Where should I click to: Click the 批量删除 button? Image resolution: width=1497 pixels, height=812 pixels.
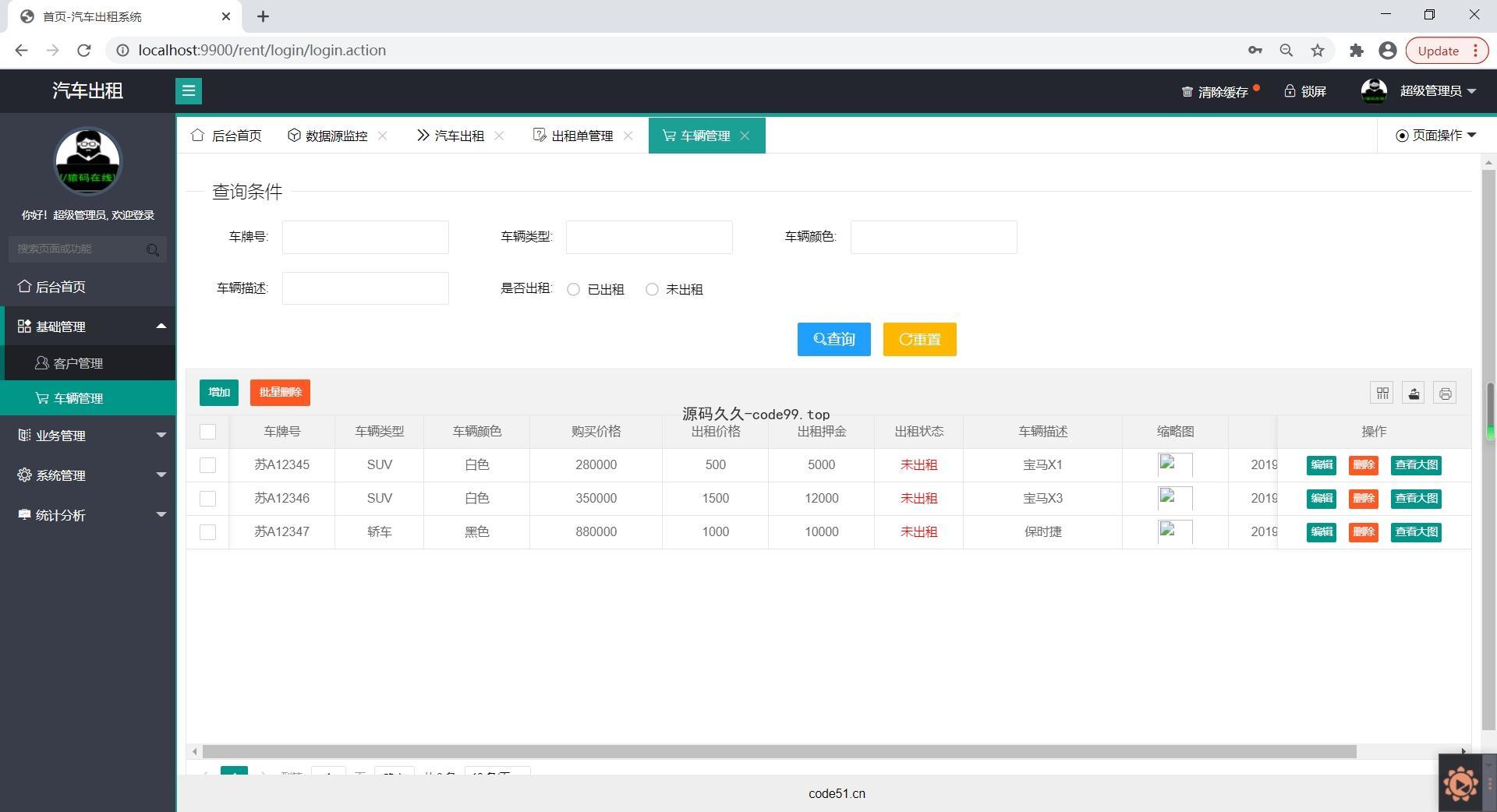coord(280,393)
